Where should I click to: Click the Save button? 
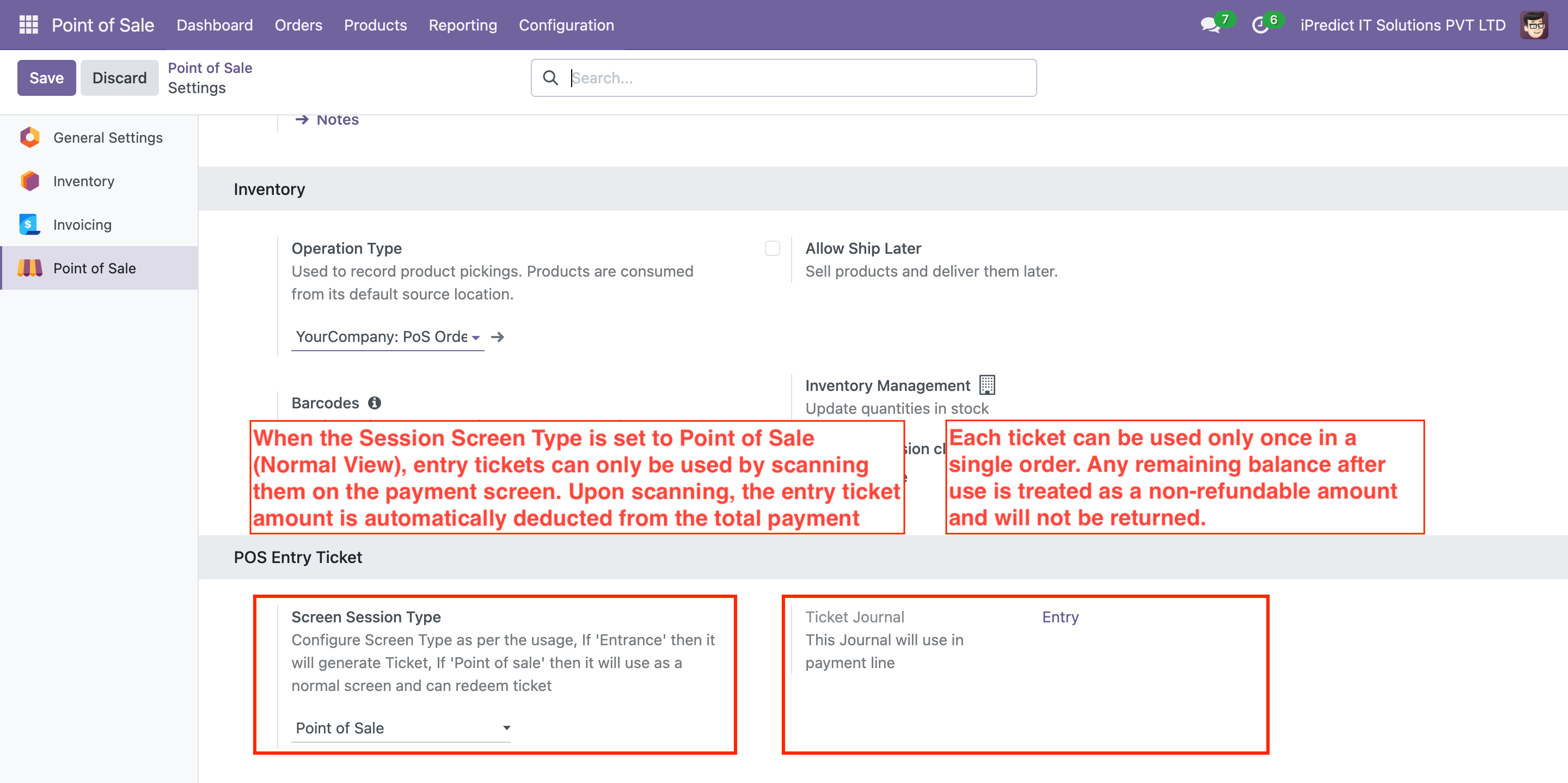[46, 78]
